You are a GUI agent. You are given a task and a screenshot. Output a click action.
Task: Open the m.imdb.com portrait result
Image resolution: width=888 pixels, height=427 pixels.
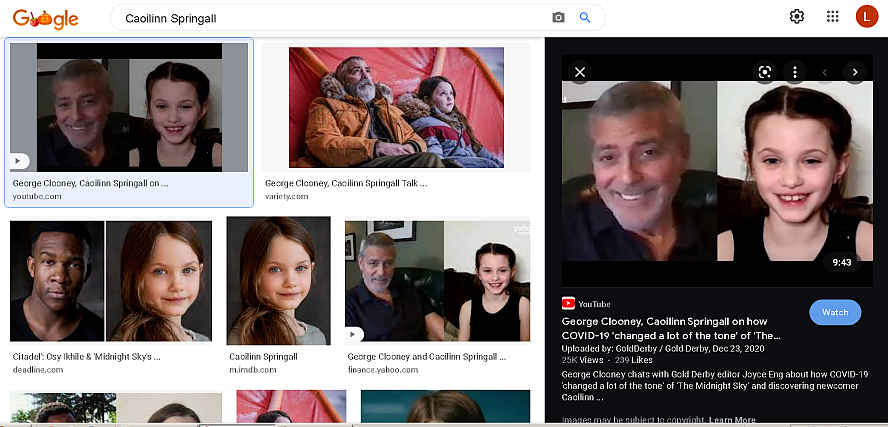(x=279, y=281)
